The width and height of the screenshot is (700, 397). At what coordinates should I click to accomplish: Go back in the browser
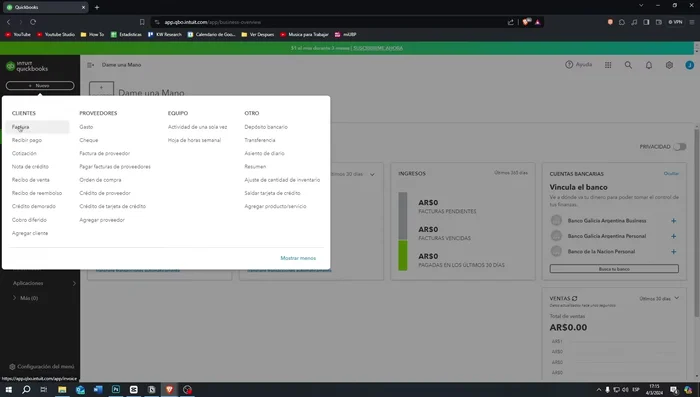point(8,22)
